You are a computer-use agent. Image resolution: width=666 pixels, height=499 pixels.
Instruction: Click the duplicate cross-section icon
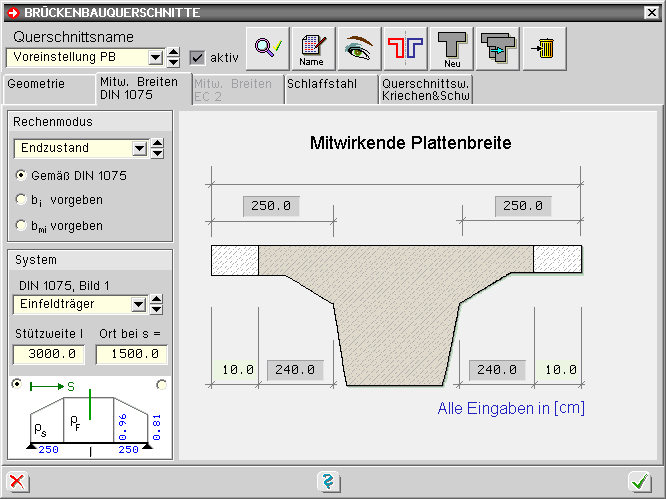tap(498, 47)
